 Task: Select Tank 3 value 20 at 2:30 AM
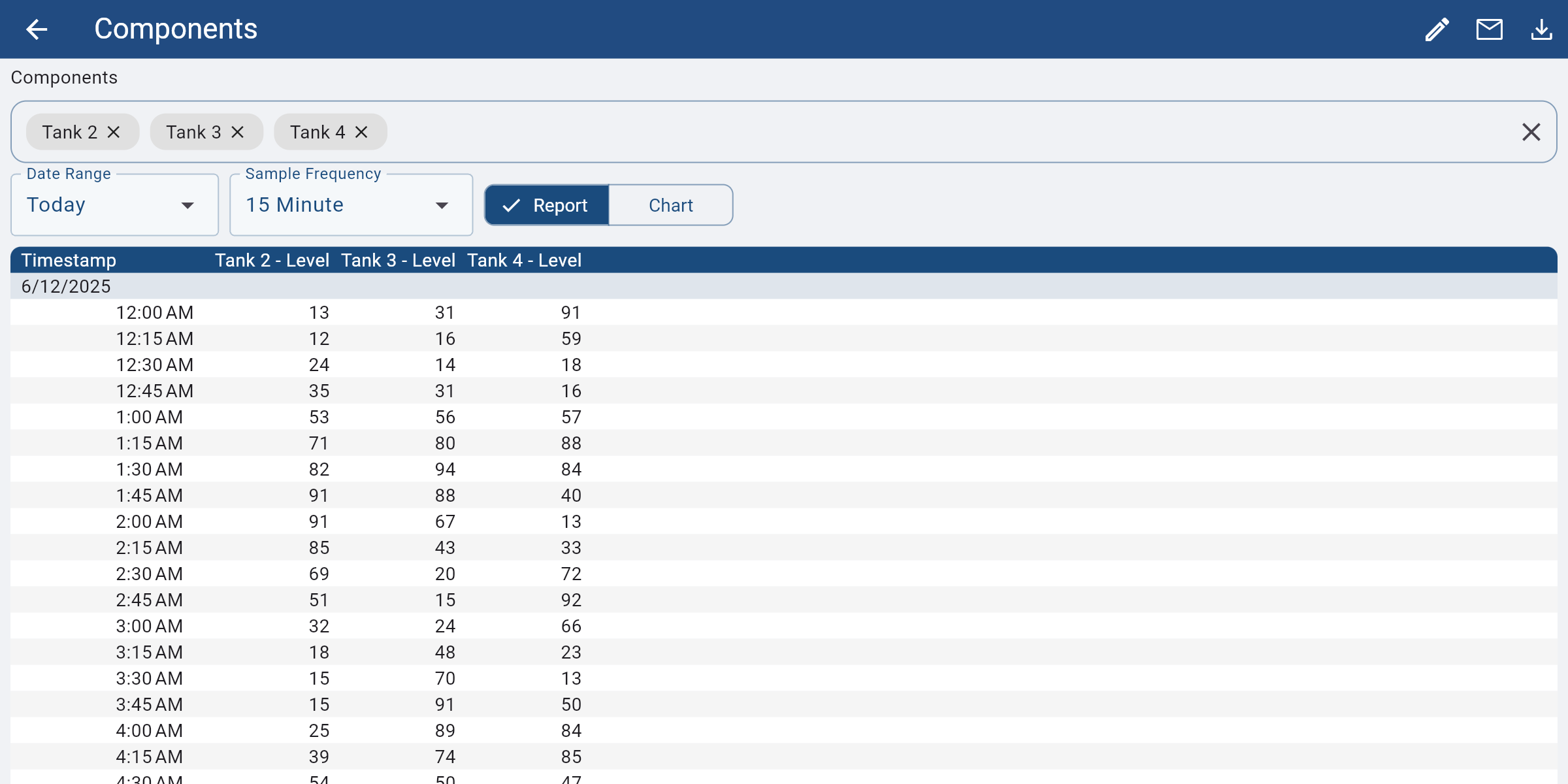[445, 574]
